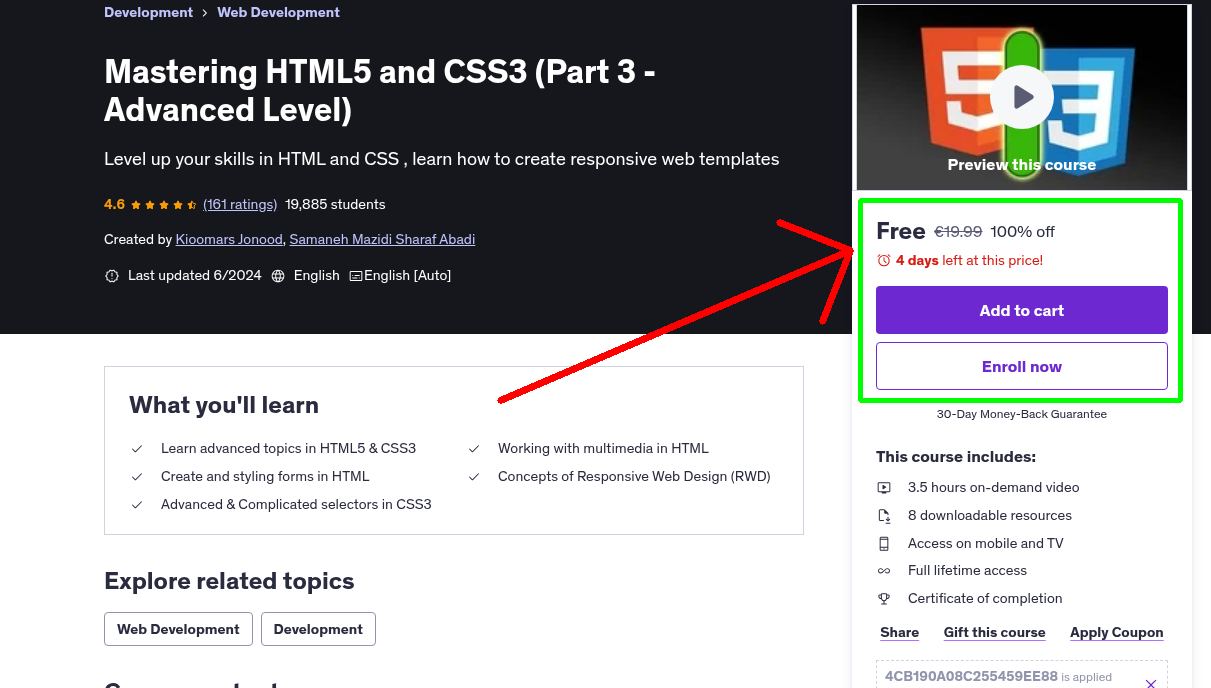Click the Preview this course label

pyautogui.click(x=1022, y=165)
